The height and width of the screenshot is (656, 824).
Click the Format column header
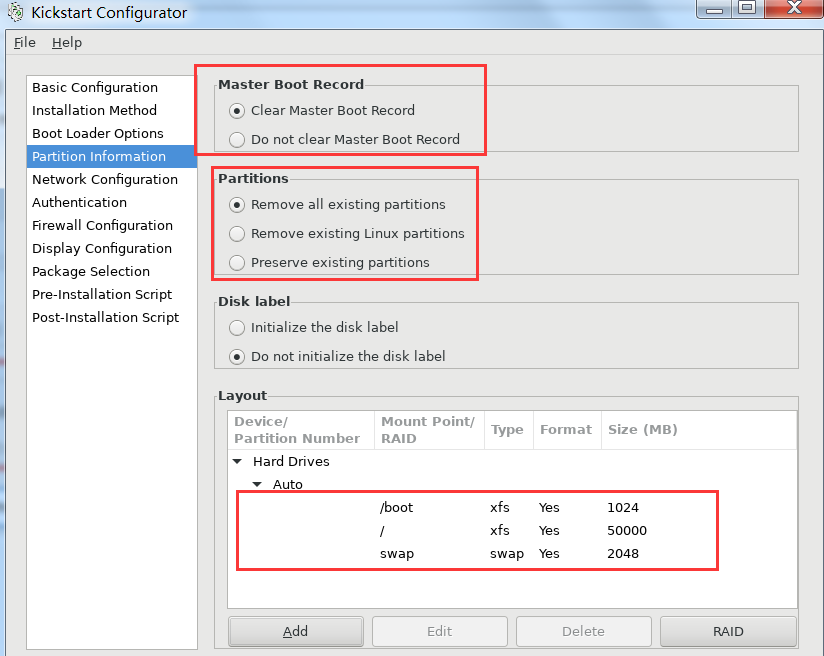pyautogui.click(x=568, y=430)
